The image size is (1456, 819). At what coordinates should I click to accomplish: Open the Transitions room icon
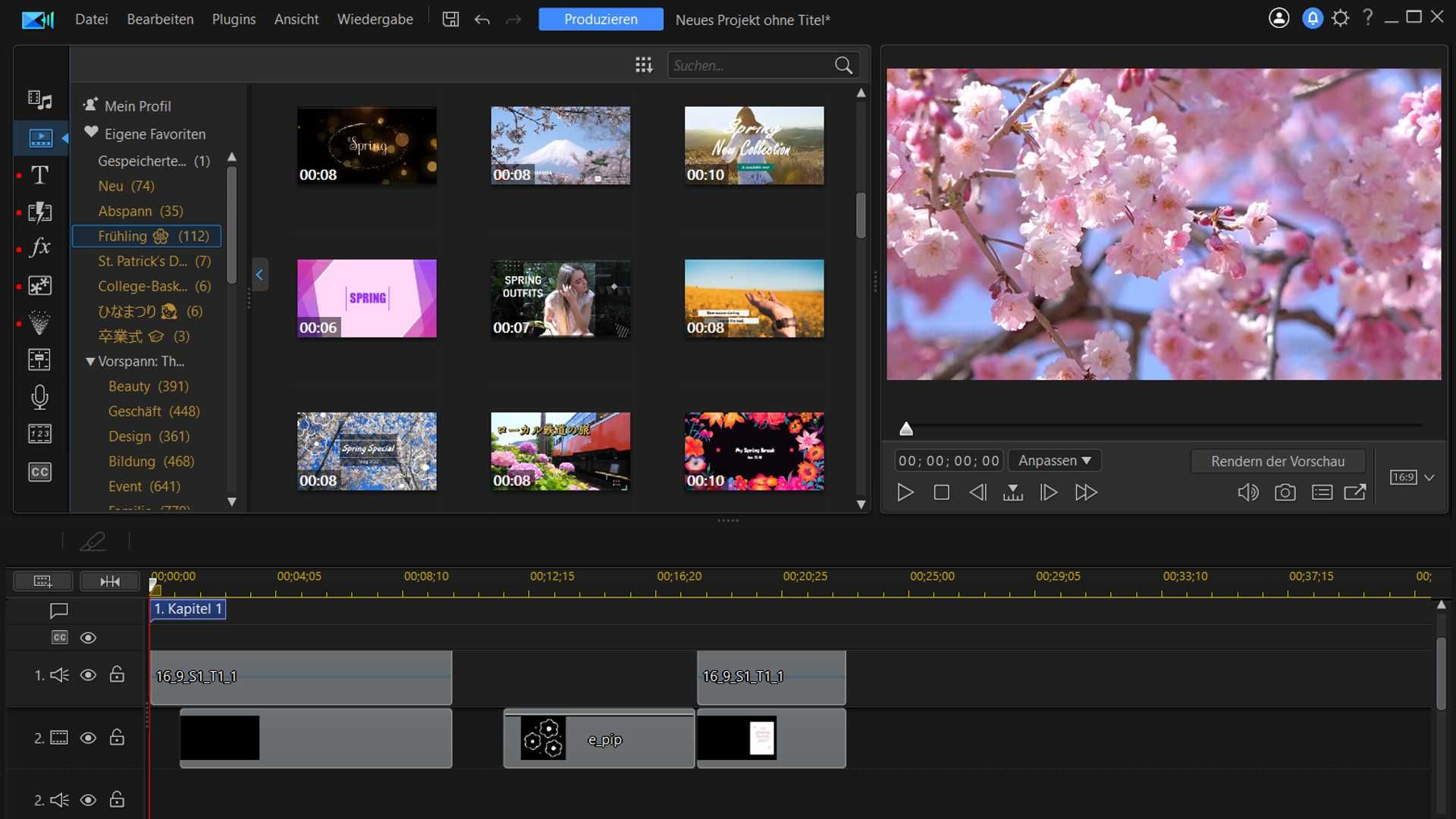pyautogui.click(x=39, y=212)
